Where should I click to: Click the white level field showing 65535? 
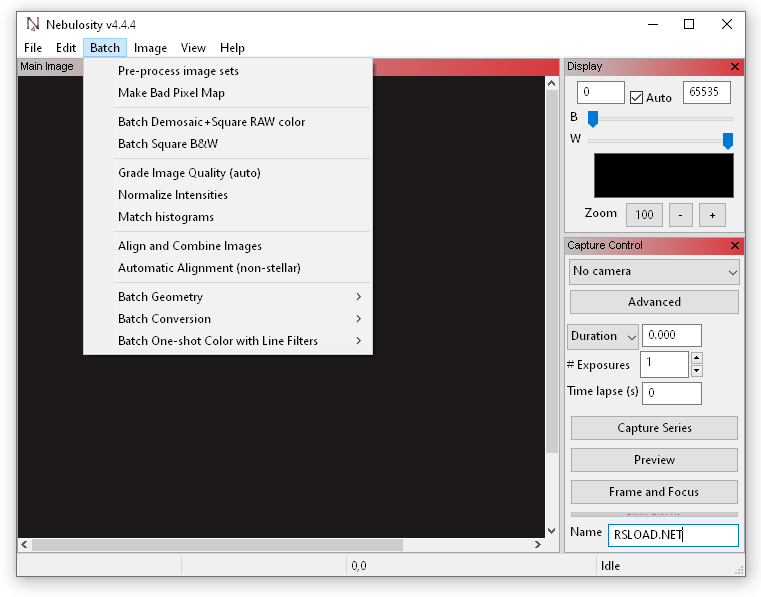pos(707,92)
